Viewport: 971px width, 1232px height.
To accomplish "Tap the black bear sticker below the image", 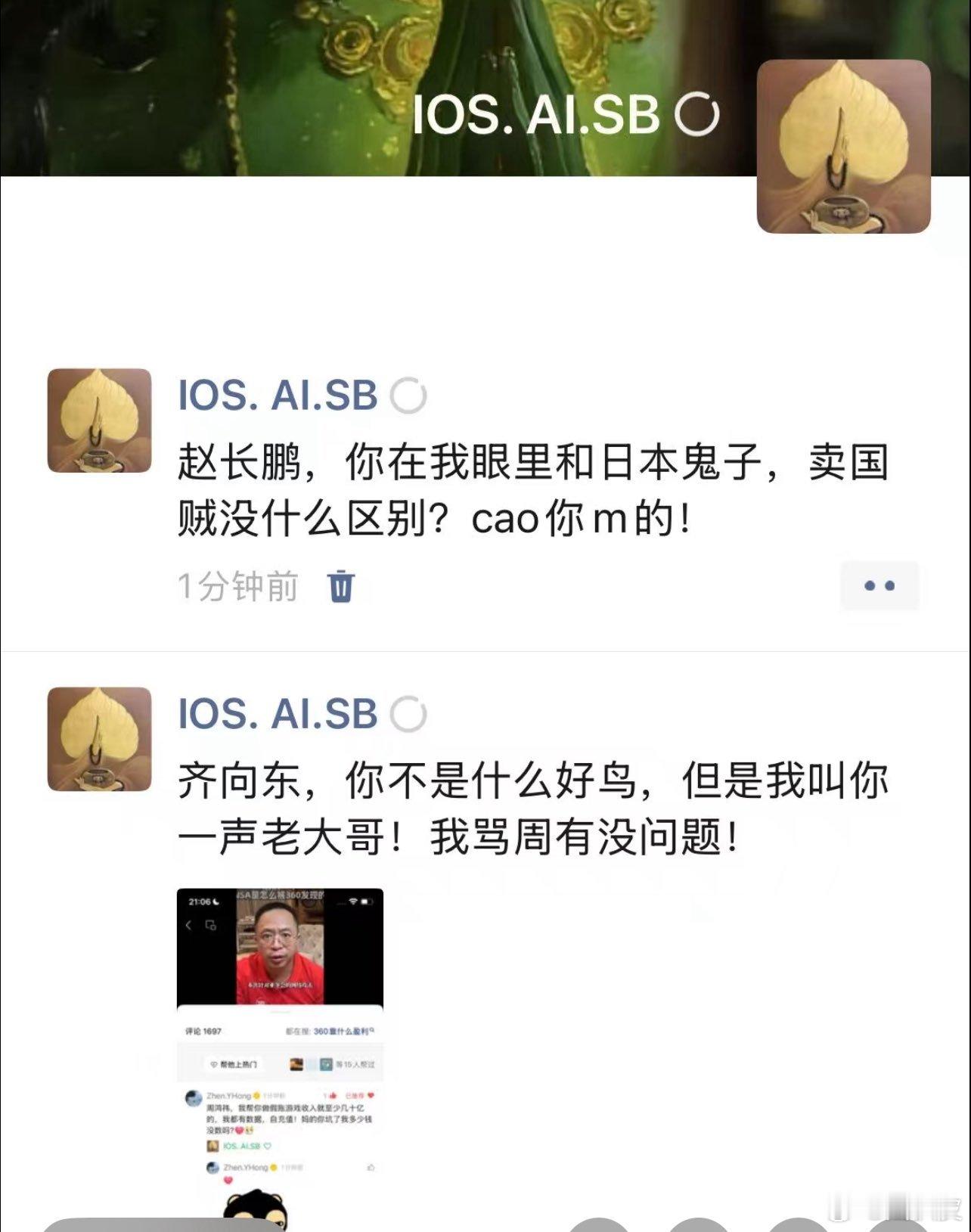I will click(256, 1211).
